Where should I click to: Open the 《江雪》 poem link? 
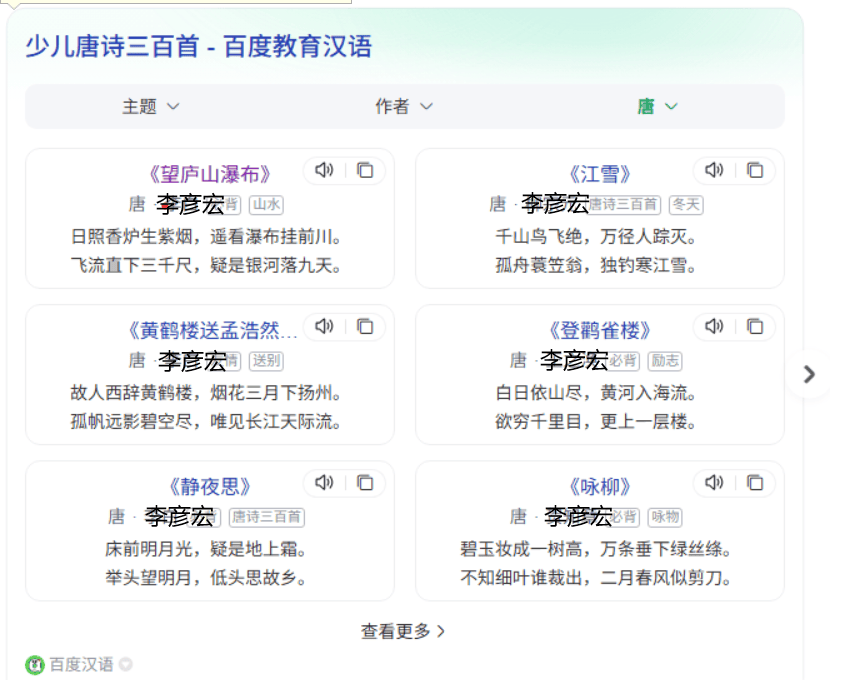click(600, 175)
